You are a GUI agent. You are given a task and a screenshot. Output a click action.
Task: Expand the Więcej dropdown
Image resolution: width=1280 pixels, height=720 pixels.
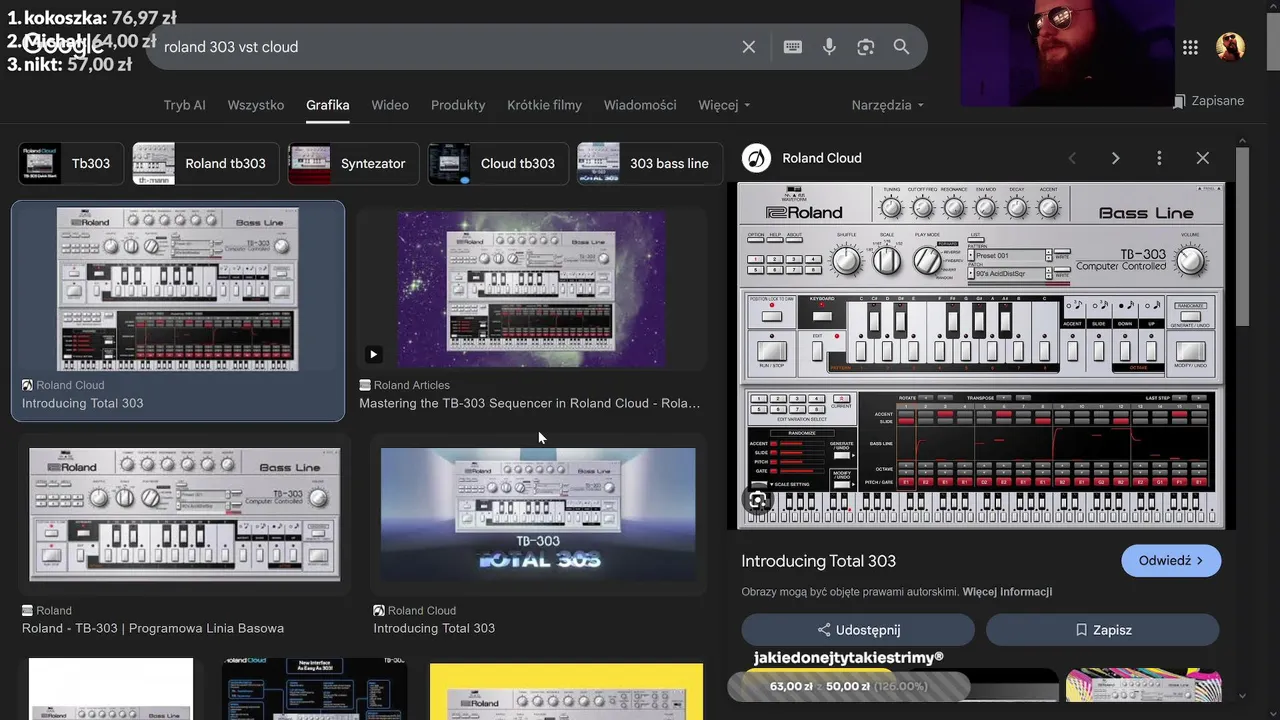point(724,105)
